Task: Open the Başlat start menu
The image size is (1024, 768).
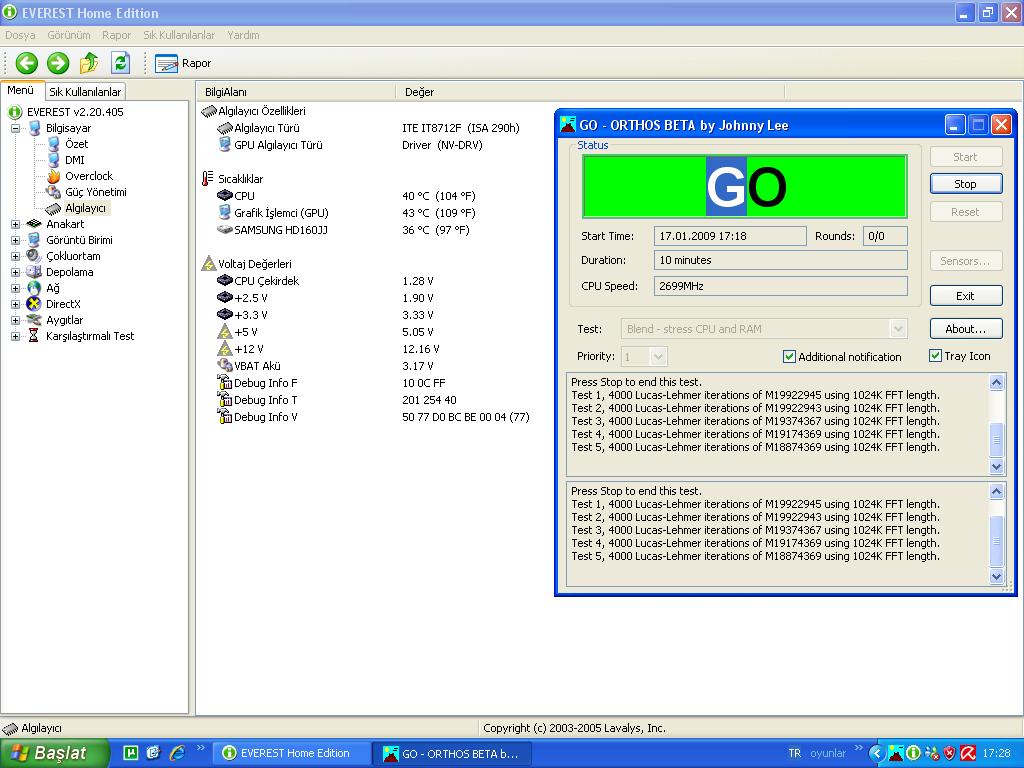Action: tap(54, 753)
